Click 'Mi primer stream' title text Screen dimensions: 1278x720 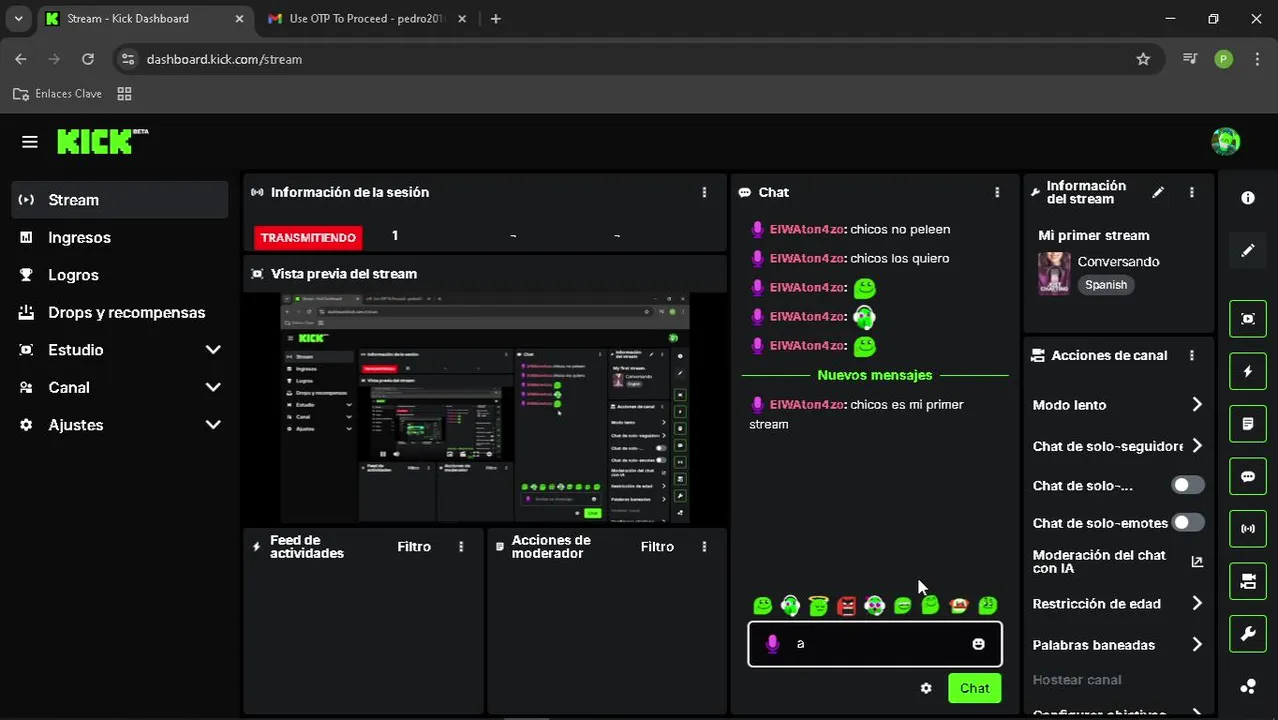point(1094,235)
